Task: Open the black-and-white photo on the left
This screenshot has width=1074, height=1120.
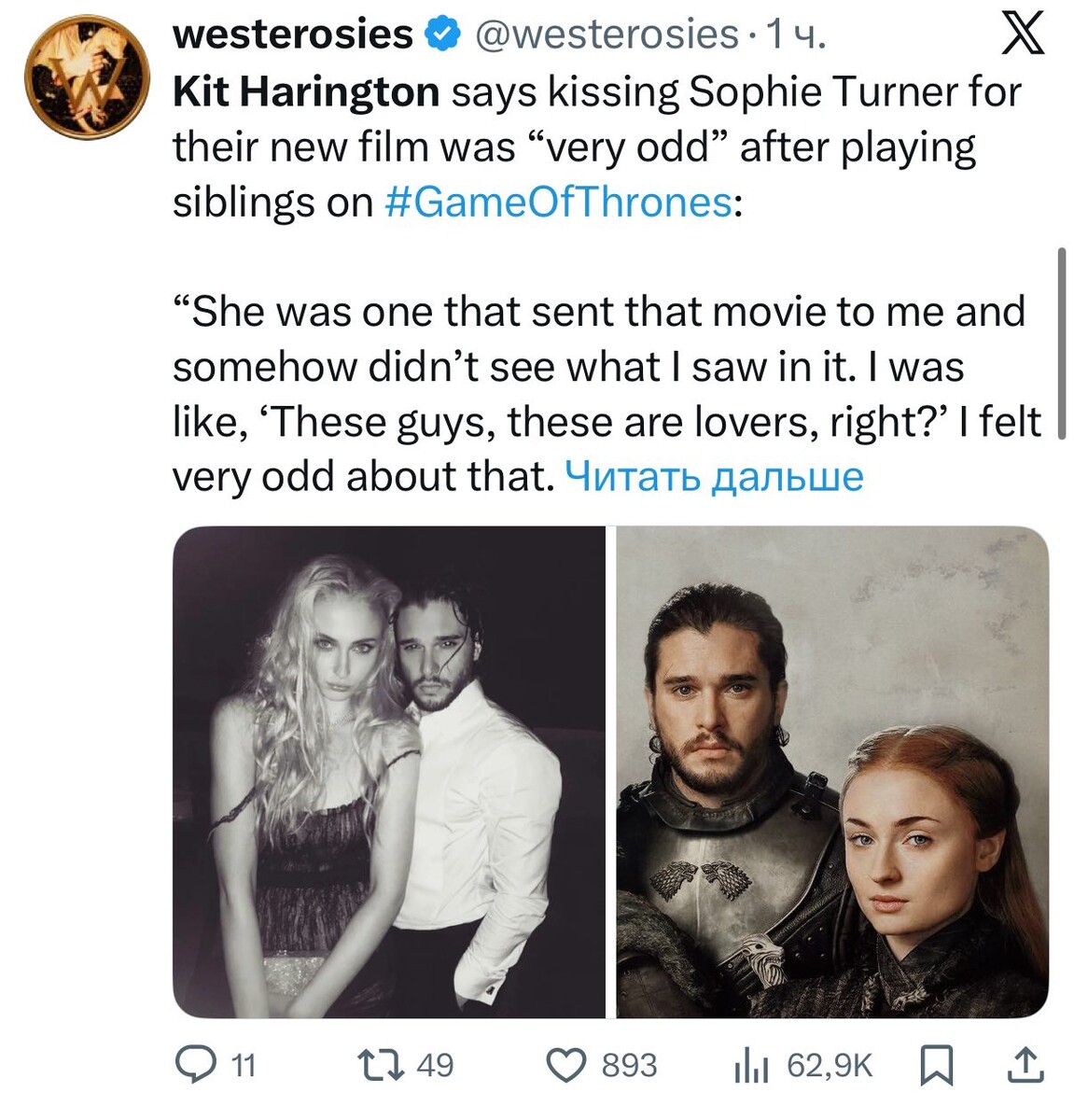Action: coord(389,772)
